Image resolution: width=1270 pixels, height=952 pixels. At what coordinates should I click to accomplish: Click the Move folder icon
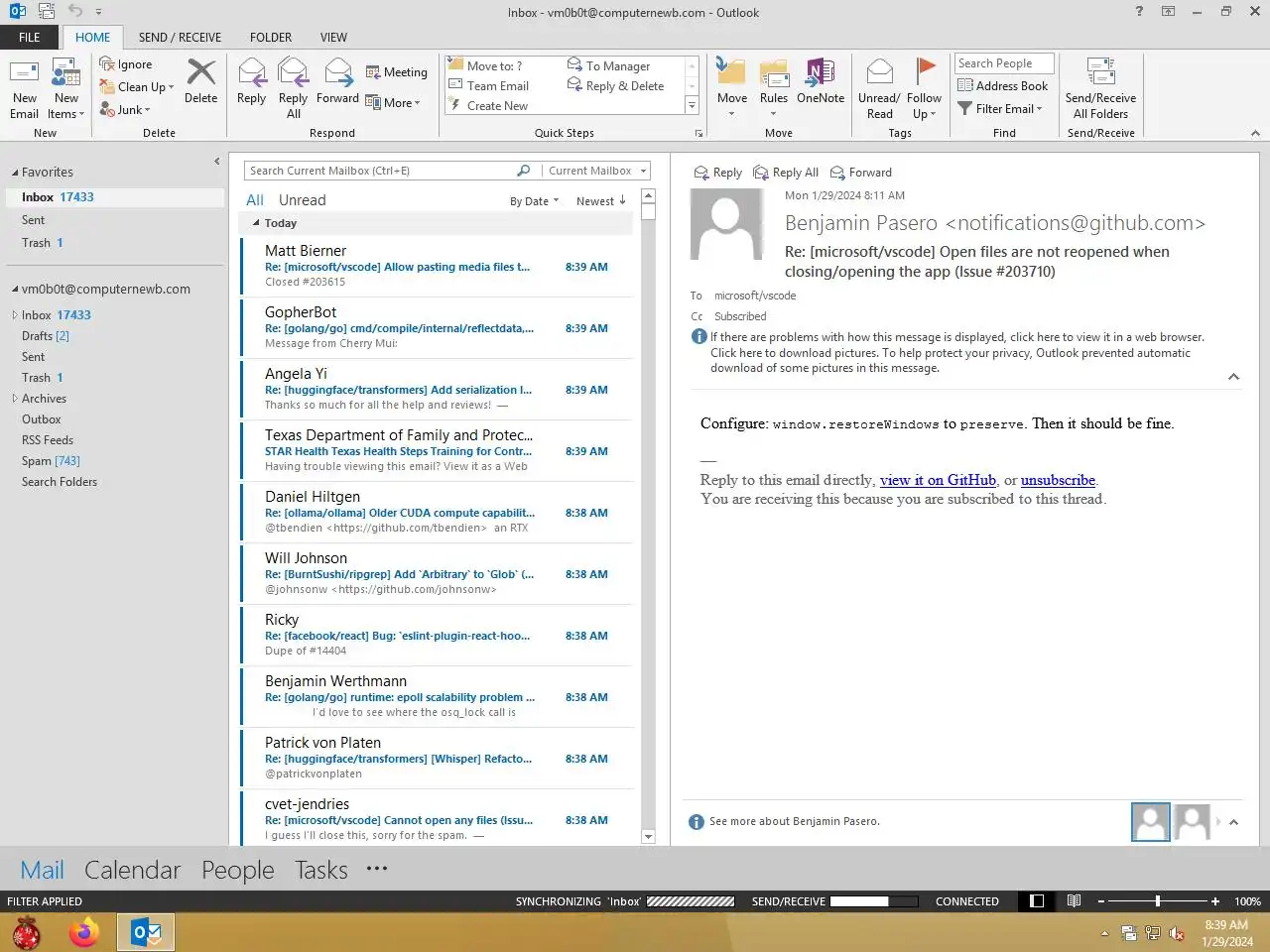click(x=731, y=72)
